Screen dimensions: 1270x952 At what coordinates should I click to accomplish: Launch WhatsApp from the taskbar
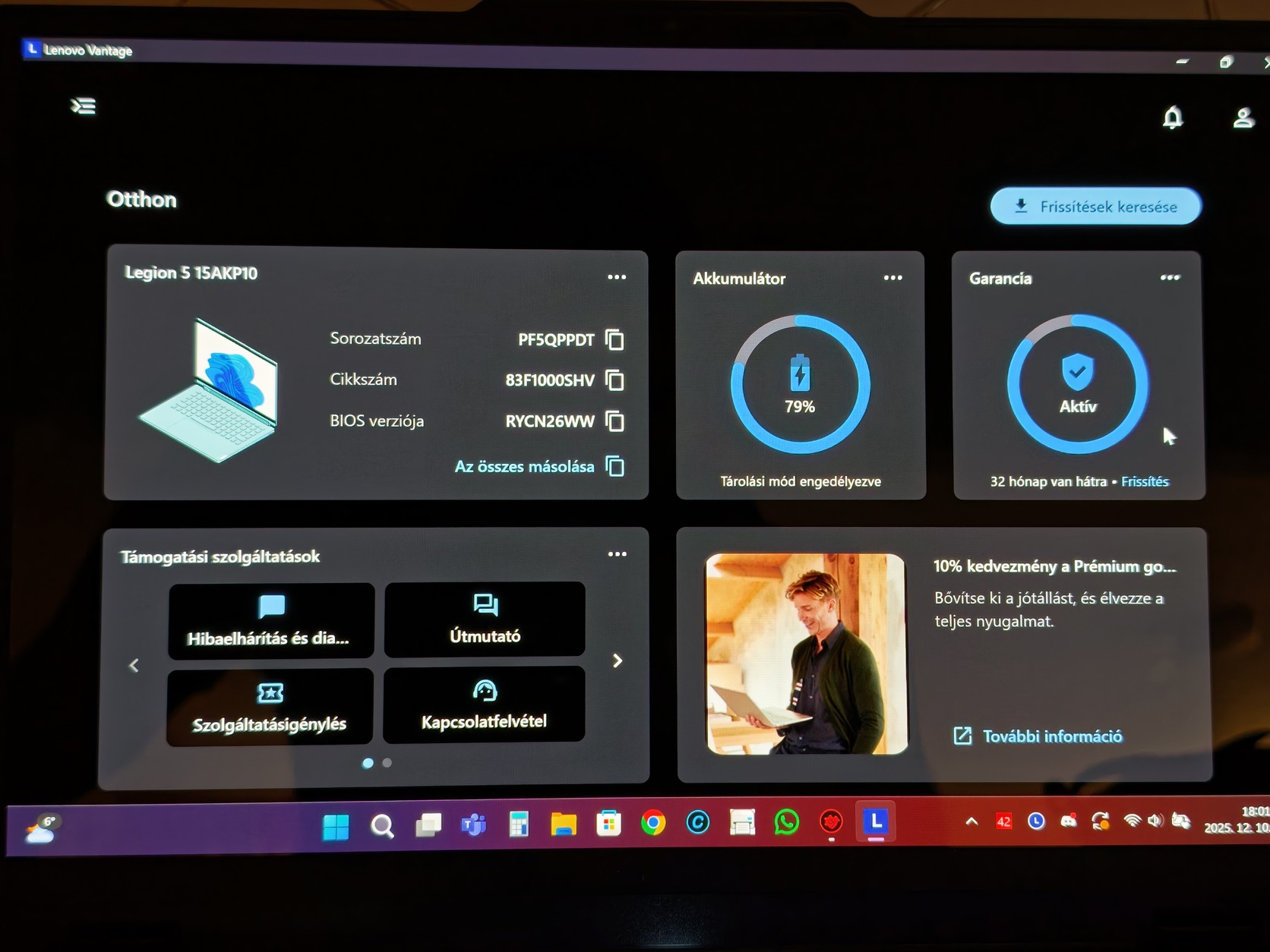787,821
